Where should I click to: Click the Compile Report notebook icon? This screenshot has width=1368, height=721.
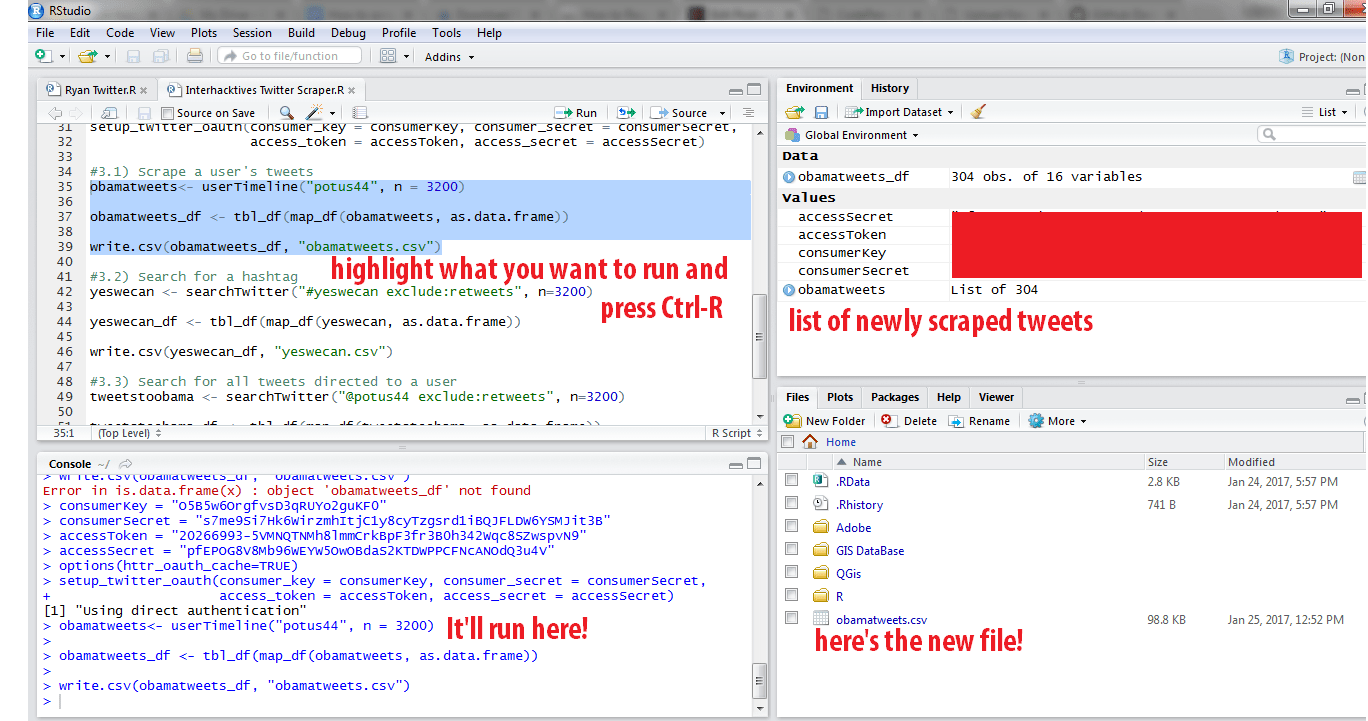click(x=360, y=113)
